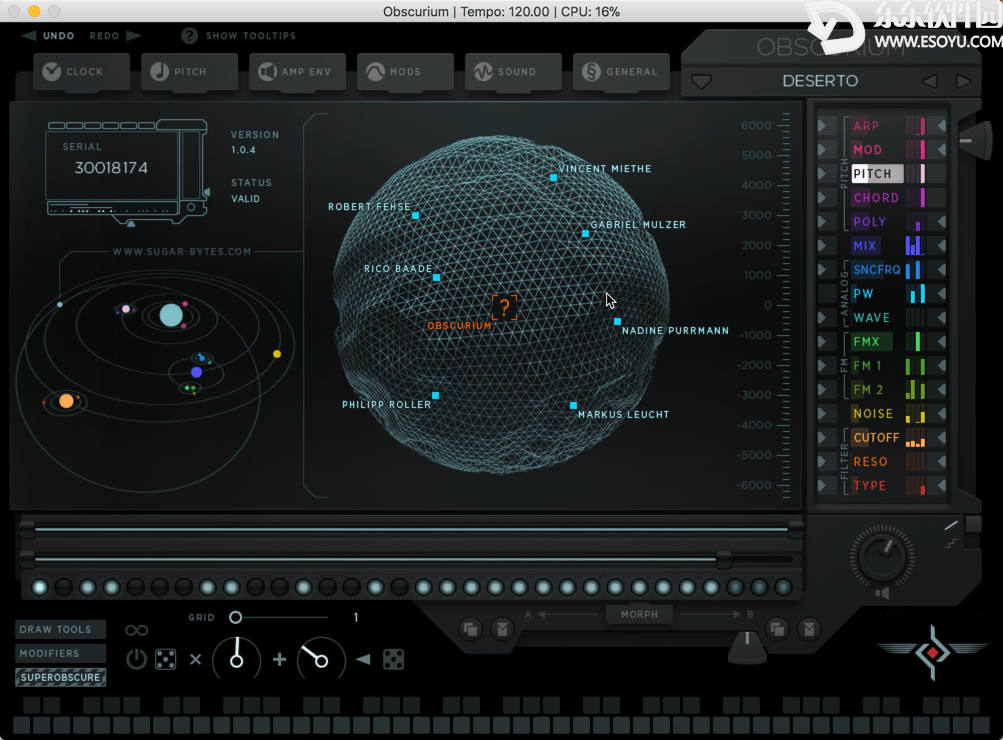Click the Morph button
Image resolution: width=1003 pixels, height=740 pixels.
[x=639, y=615]
